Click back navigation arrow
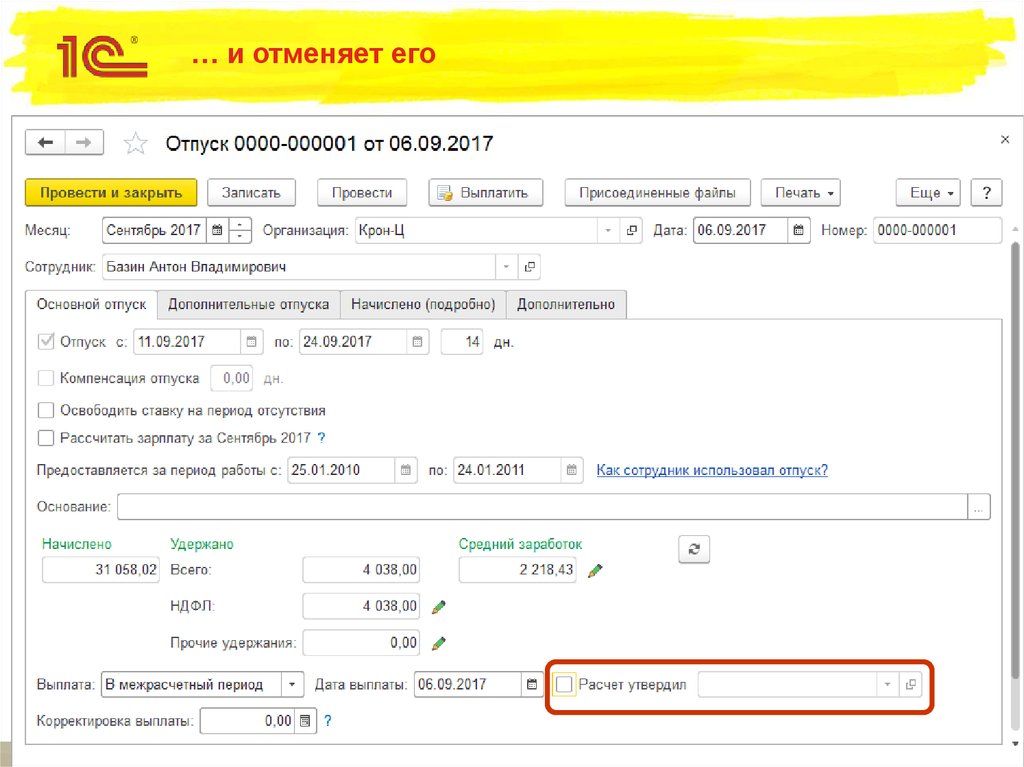The height and width of the screenshot is (767, 1024). tap(45, 142)
